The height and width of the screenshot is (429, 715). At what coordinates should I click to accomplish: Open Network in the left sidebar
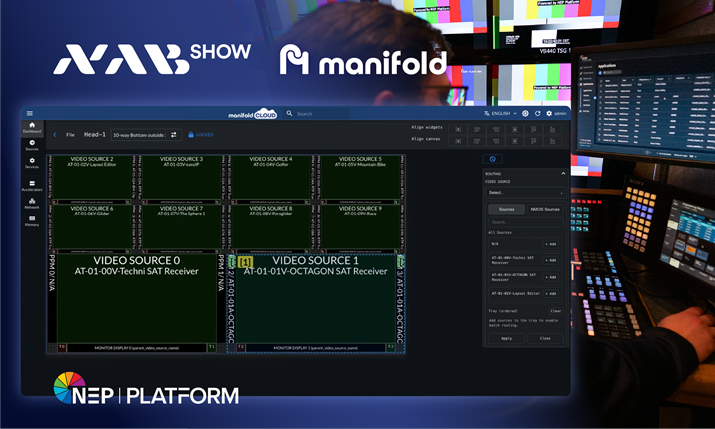pos(32,202)
